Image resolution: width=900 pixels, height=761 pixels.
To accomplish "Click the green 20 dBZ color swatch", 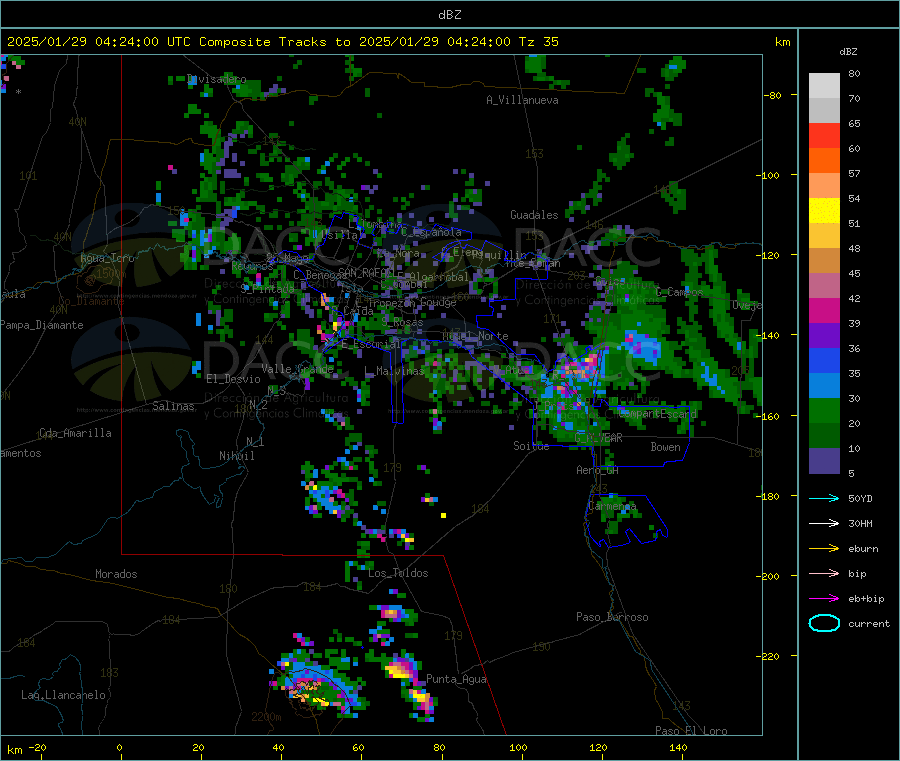I will [824, 410].
